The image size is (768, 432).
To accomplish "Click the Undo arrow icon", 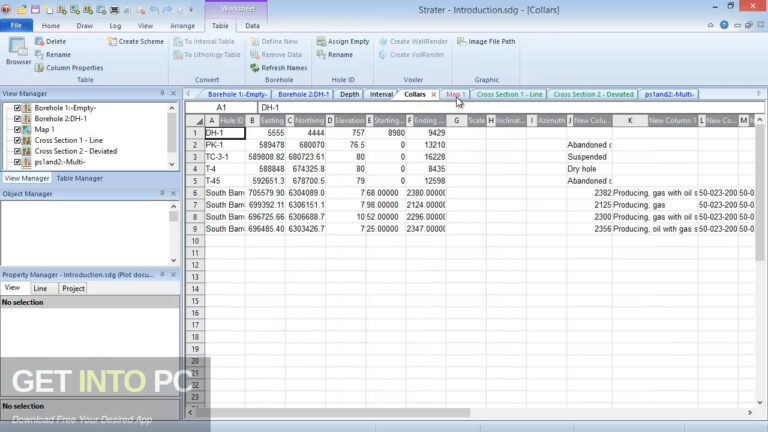I will (154, 9).
